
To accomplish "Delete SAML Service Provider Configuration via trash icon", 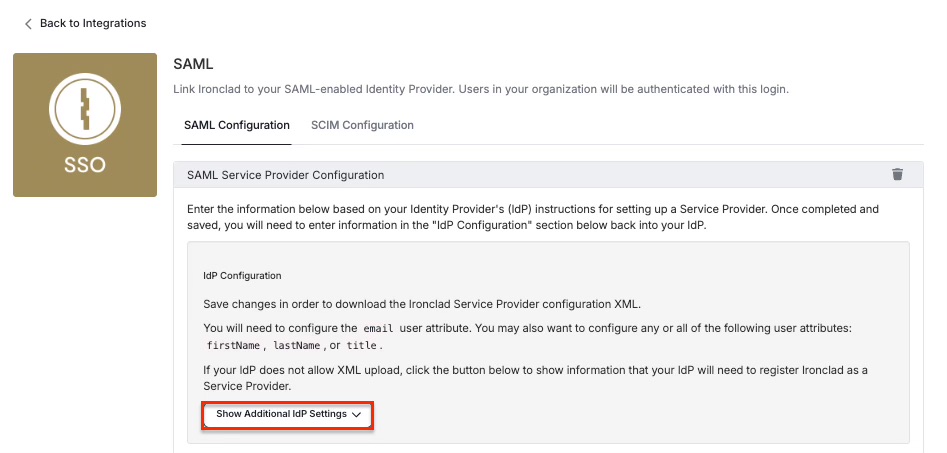I will coord(897,175).
